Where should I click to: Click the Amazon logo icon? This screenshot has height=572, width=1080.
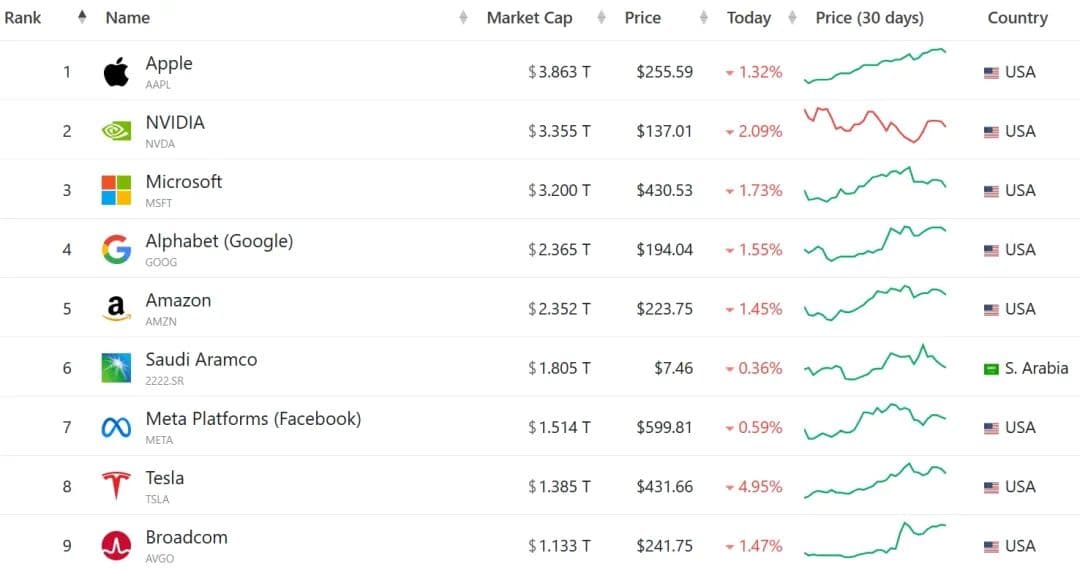coord(116,309)
